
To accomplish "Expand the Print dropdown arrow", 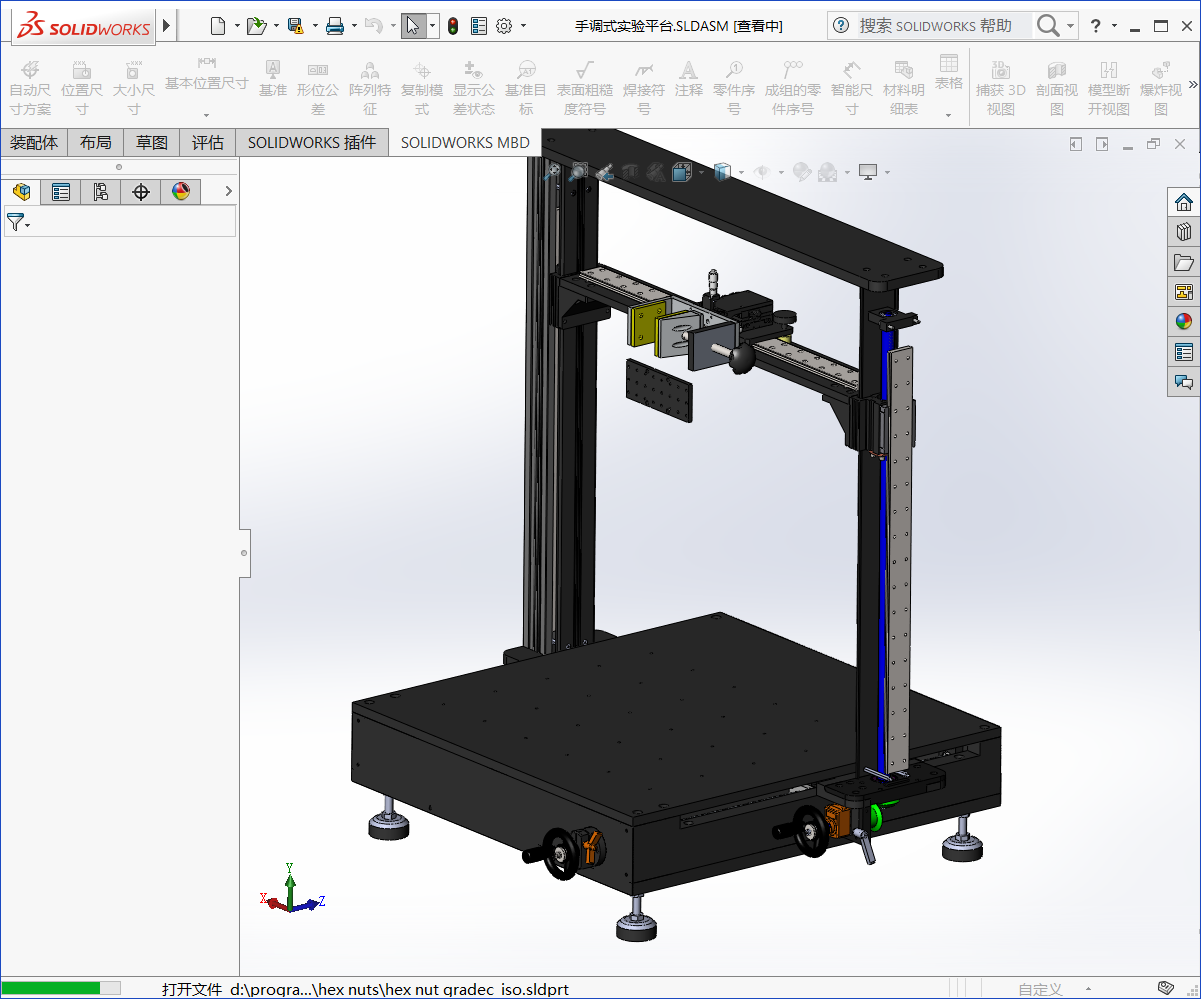I will click(354, 26).
